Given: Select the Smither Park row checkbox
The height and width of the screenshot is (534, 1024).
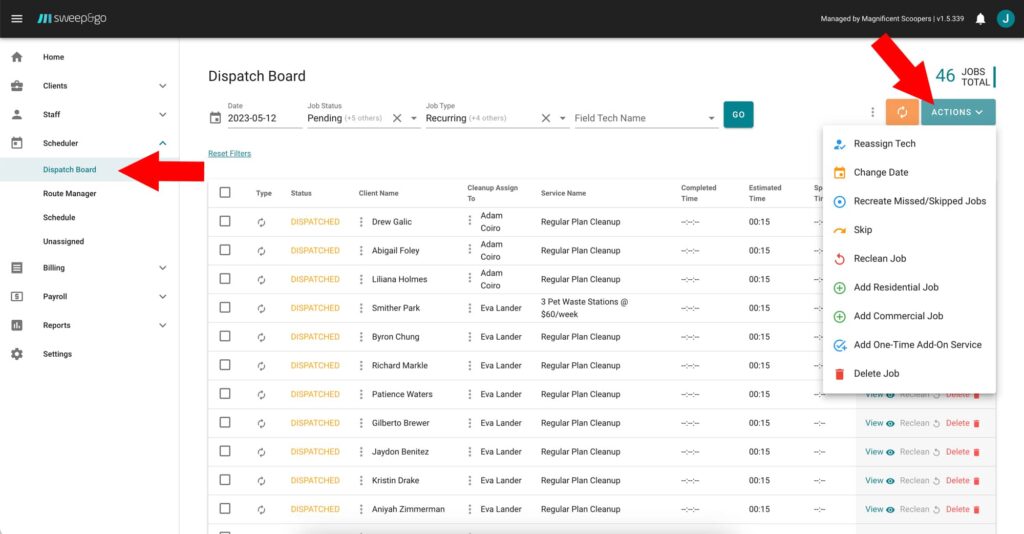Looking at the screenshot, I should [x=225, y=308].
